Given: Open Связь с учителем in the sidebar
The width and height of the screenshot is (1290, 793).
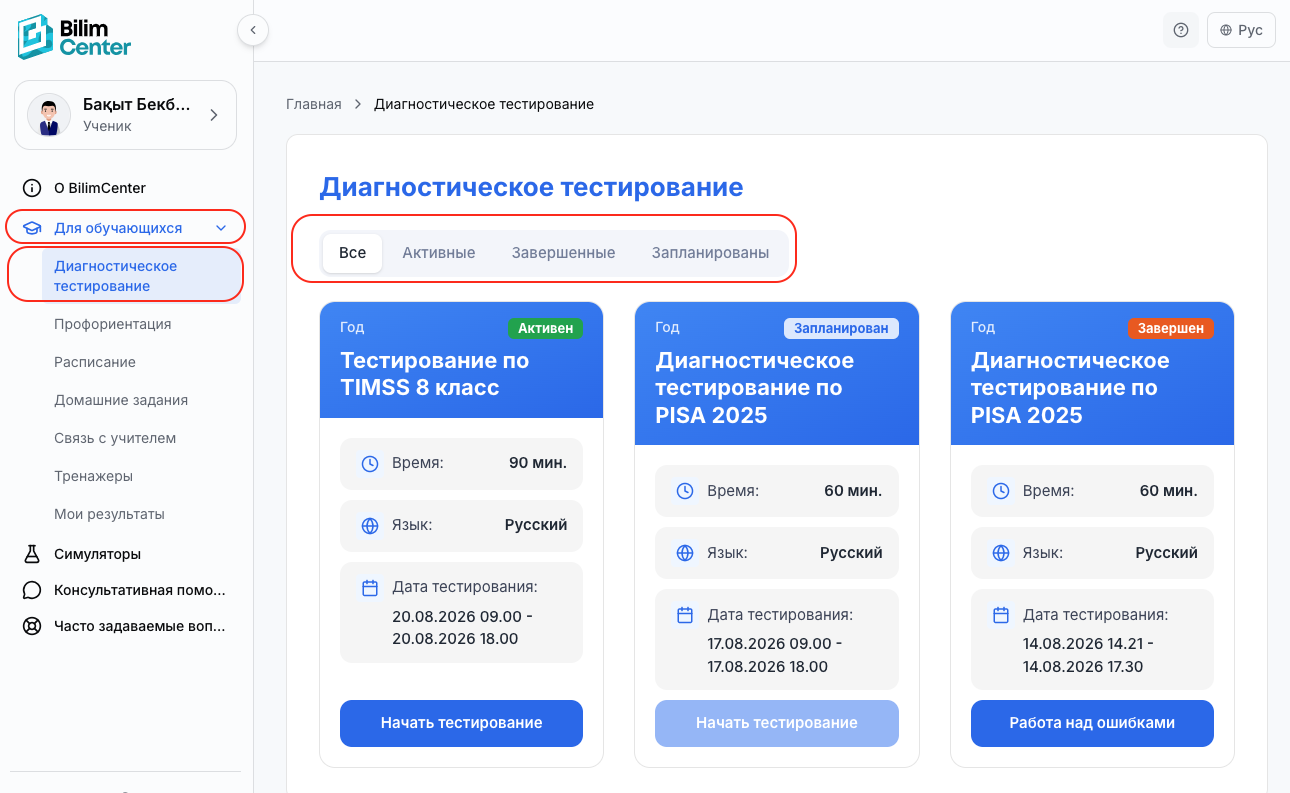Looking at the screenshot, I should tap(115, 438).
